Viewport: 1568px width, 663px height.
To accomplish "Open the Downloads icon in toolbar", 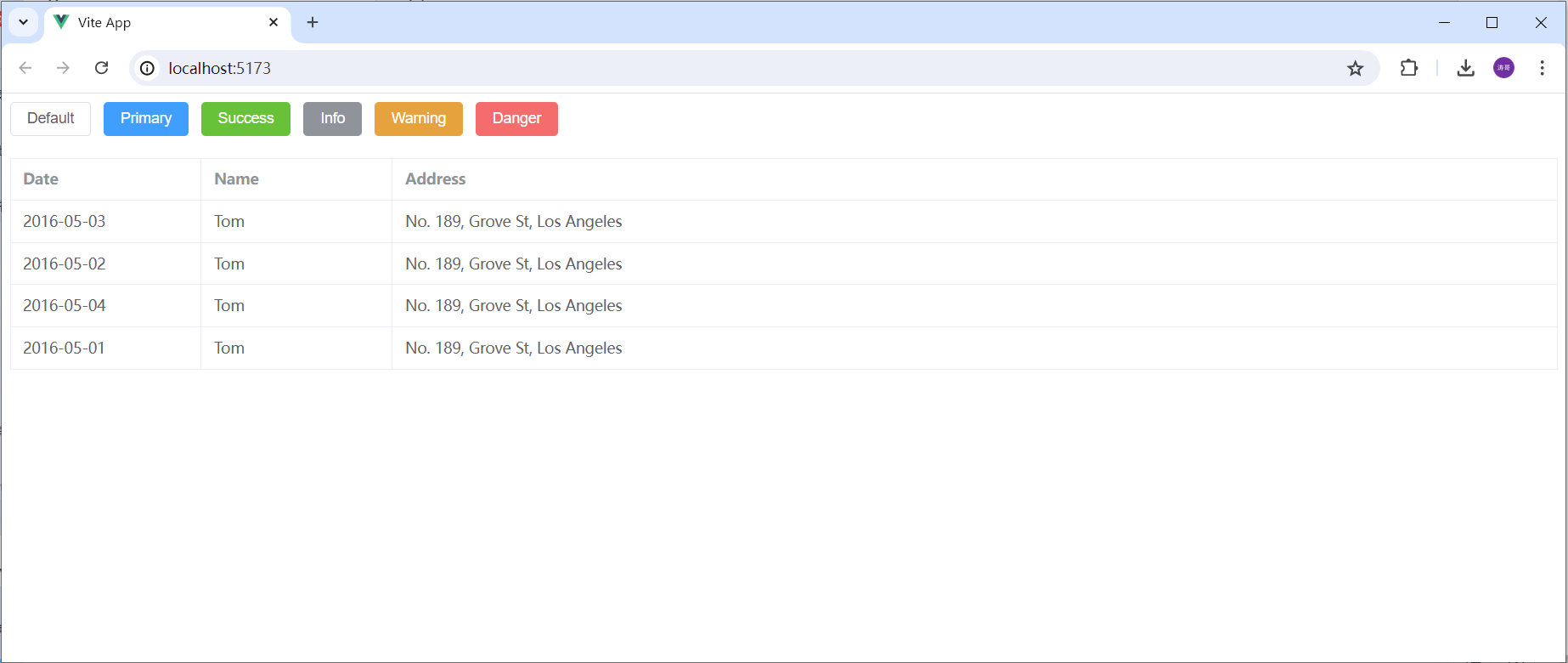I will pos(1465,68).
